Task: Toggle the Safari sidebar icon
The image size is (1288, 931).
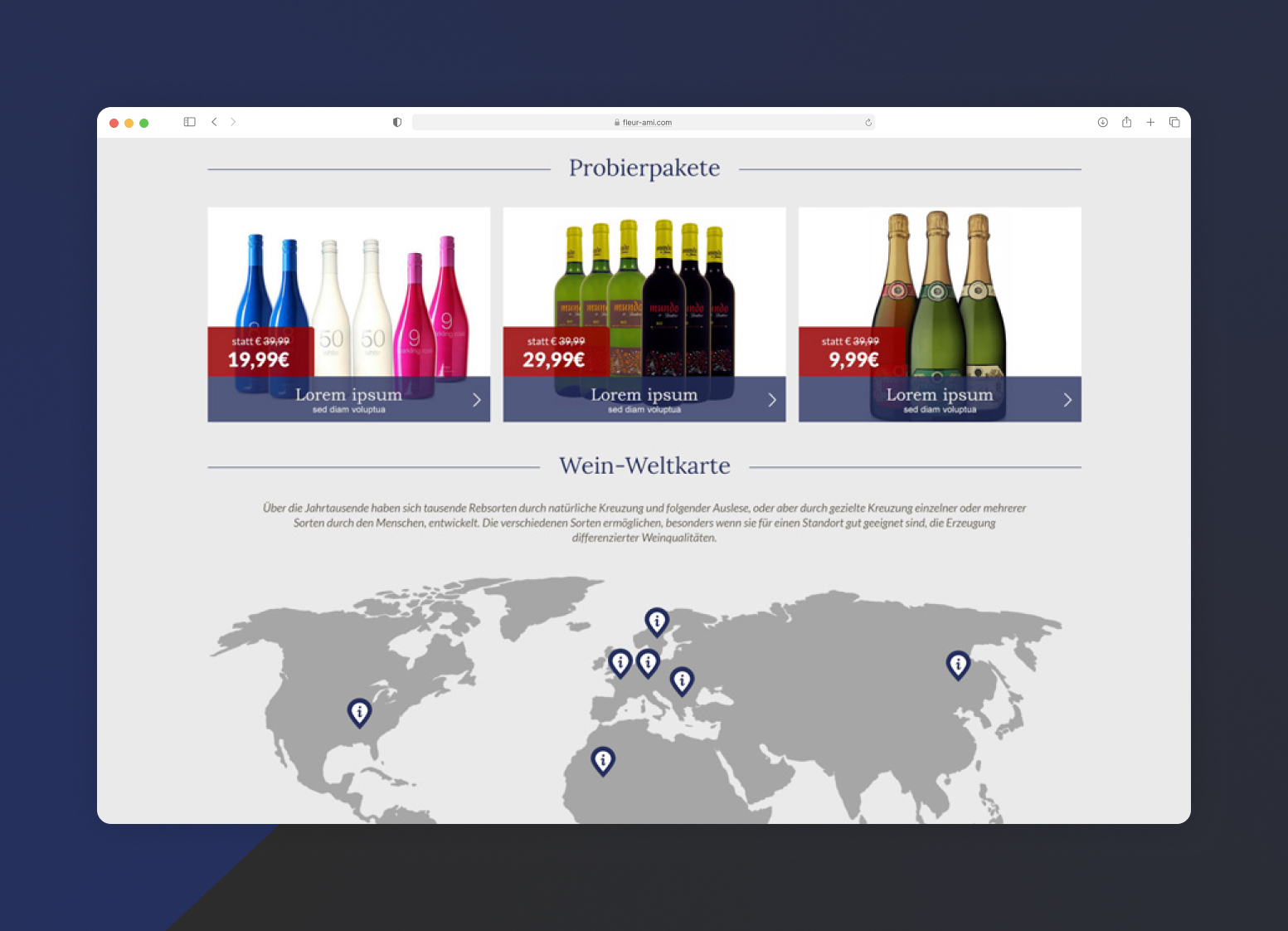Action: [189, 122]
